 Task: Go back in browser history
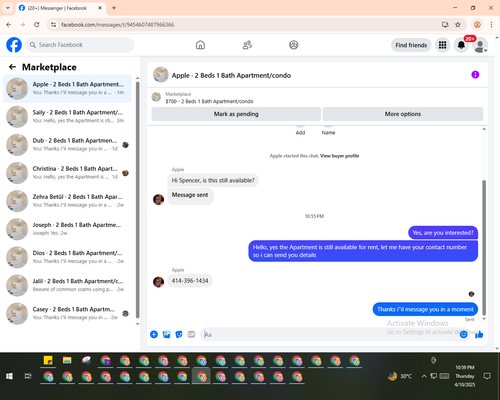coord(9,25)
